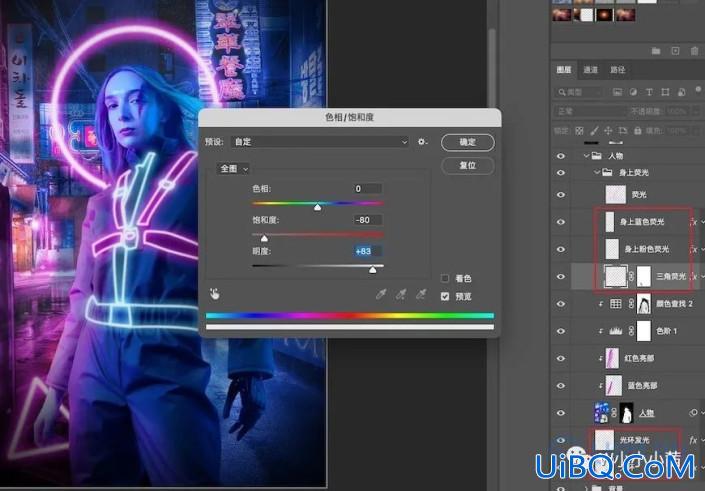Toggle layer filtering on/off switch

pos(698,89)
